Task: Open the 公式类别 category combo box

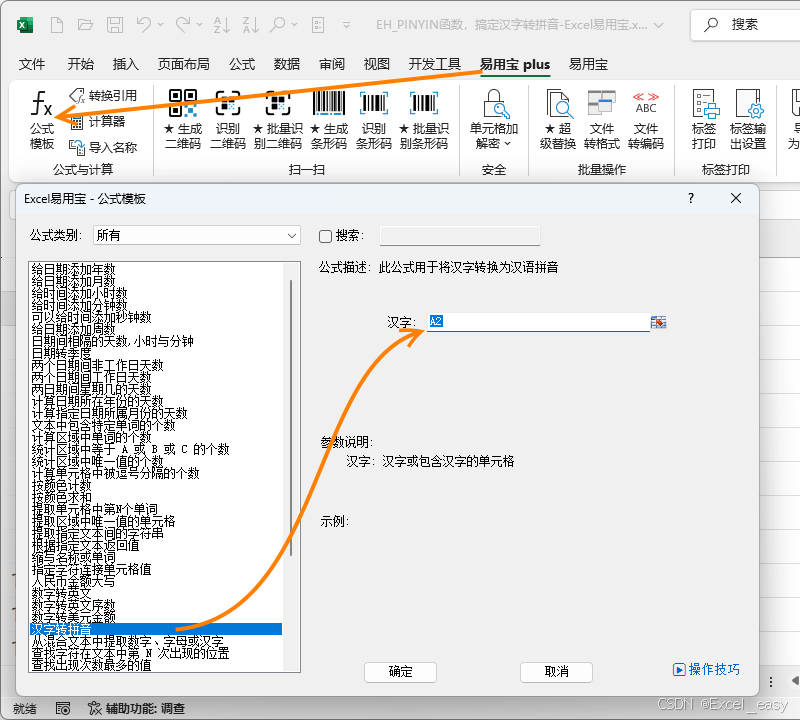Action: coord(197,235)
